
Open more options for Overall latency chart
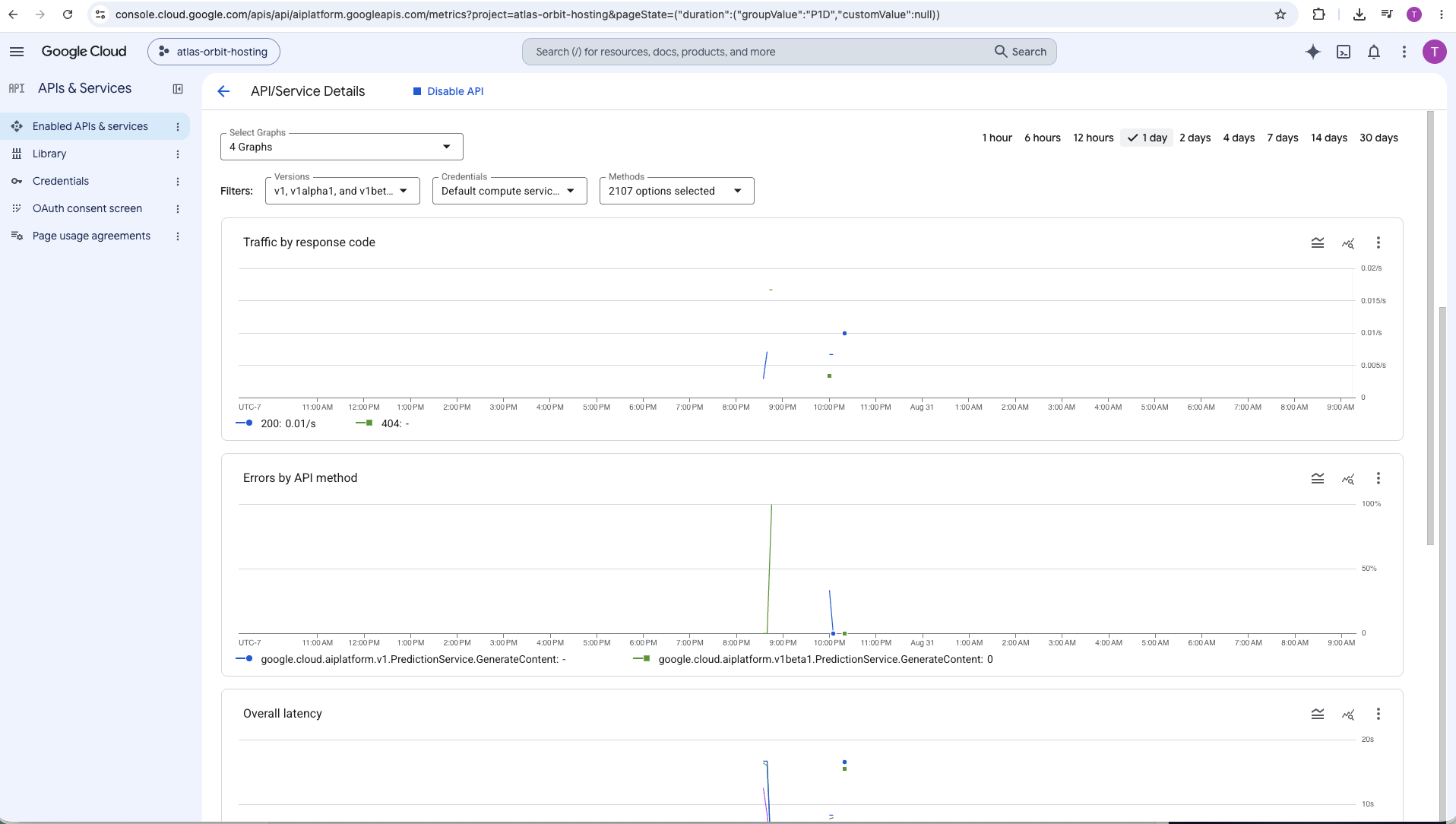click(x=1378, y=714)
